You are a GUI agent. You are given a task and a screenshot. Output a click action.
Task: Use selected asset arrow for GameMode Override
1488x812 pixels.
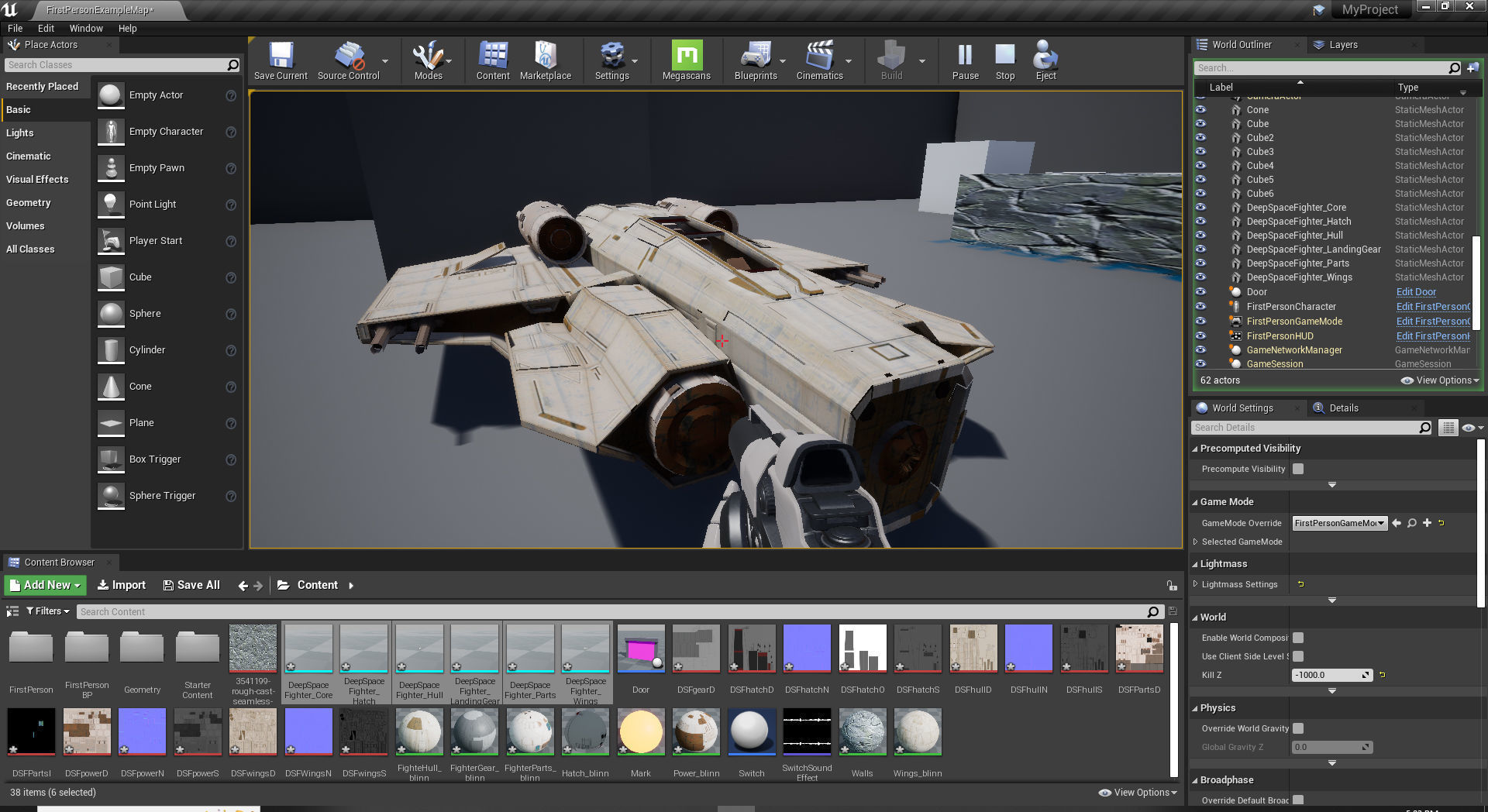(1397, 523)
